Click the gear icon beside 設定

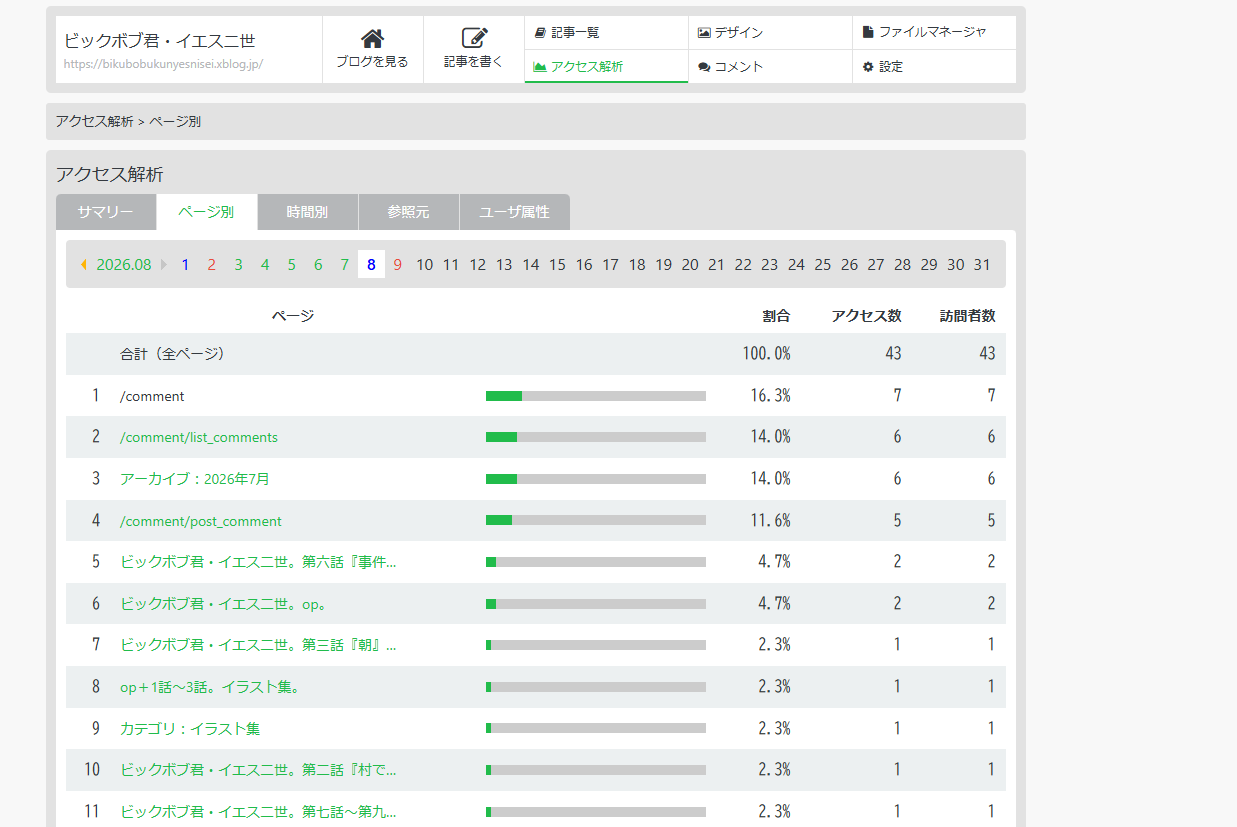[x=868, y=67]
